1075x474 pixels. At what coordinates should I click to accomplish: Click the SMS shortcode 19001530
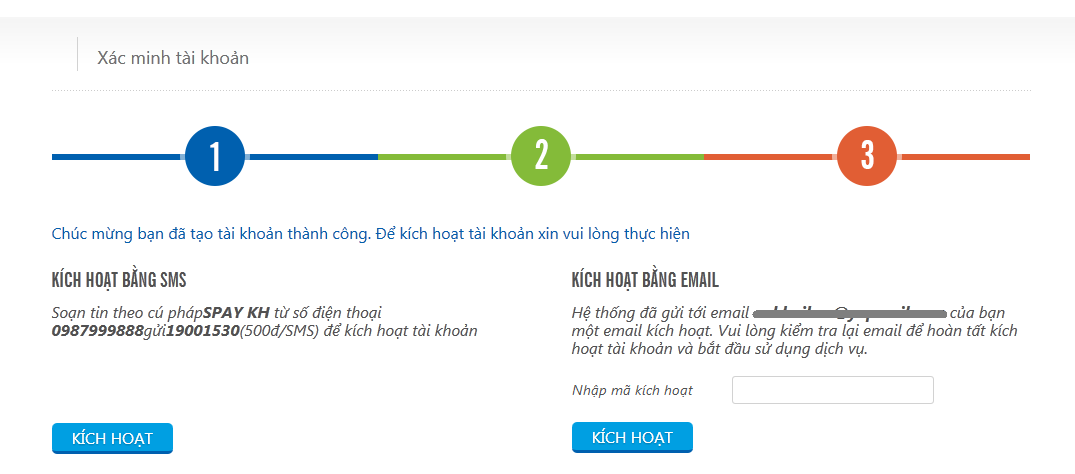[x=203, y=331]
